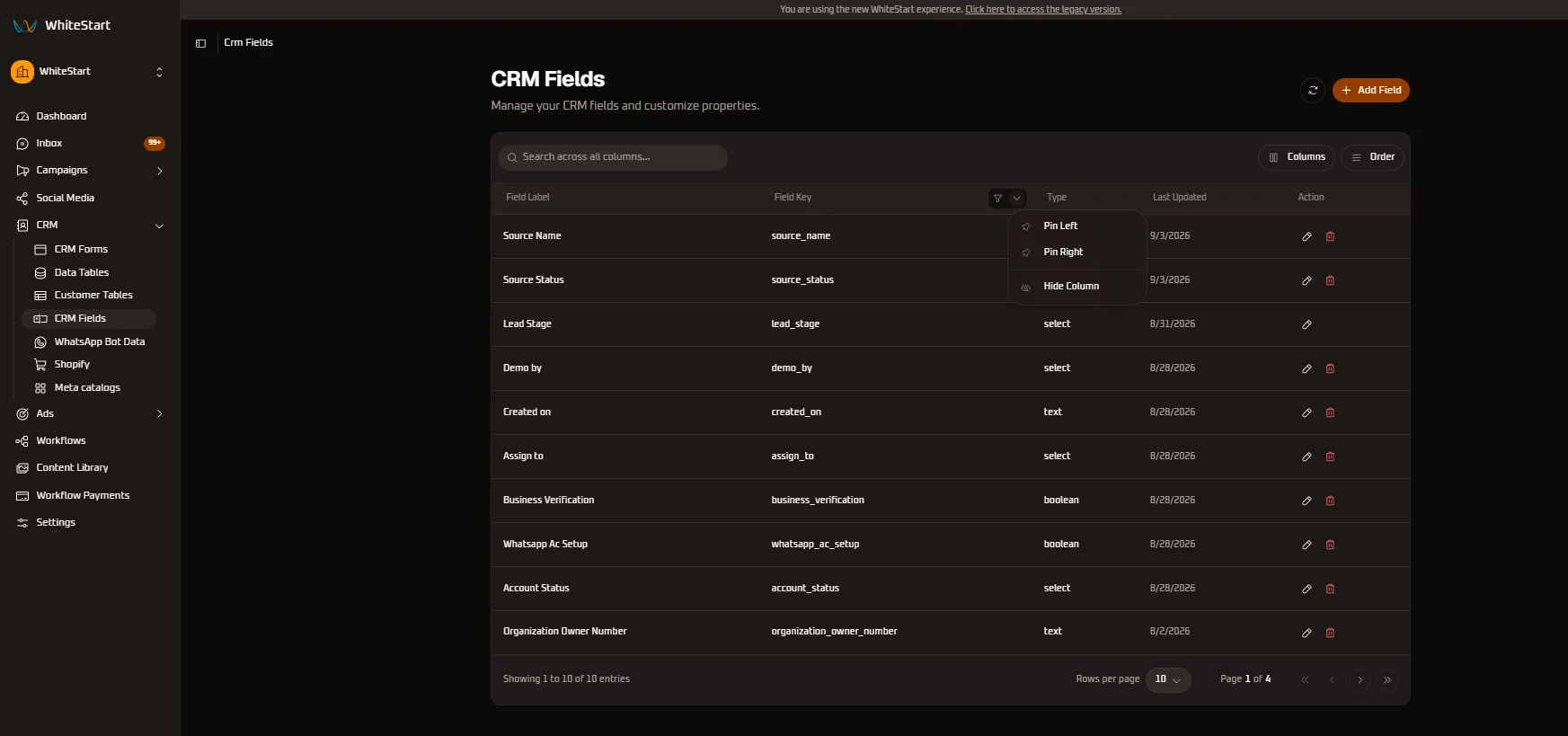This screenshot has height=736, width=1568.
Task: Edit the Business Verification field
Action: pos(1307,501)
